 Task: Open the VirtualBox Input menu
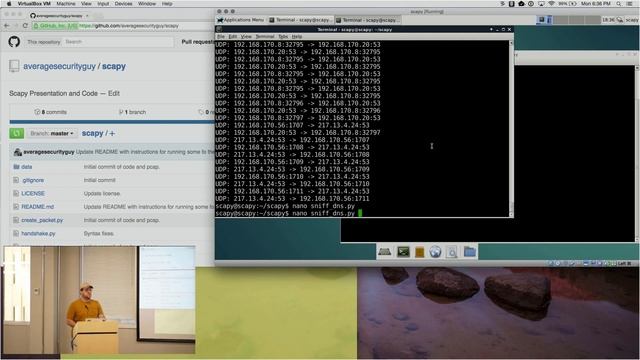(103, 4)
